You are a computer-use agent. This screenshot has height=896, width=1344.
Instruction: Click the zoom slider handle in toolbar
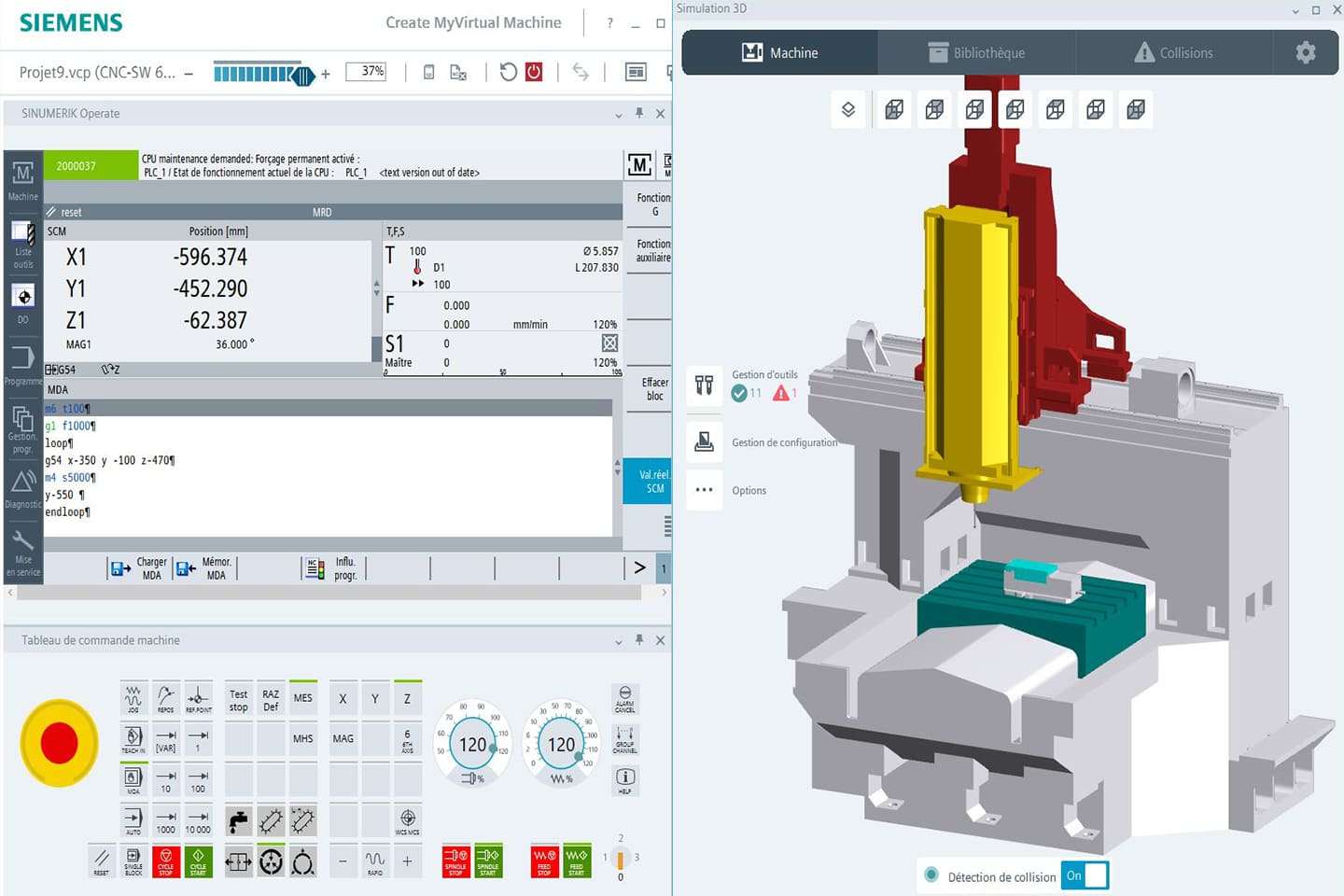pos(302,75)
